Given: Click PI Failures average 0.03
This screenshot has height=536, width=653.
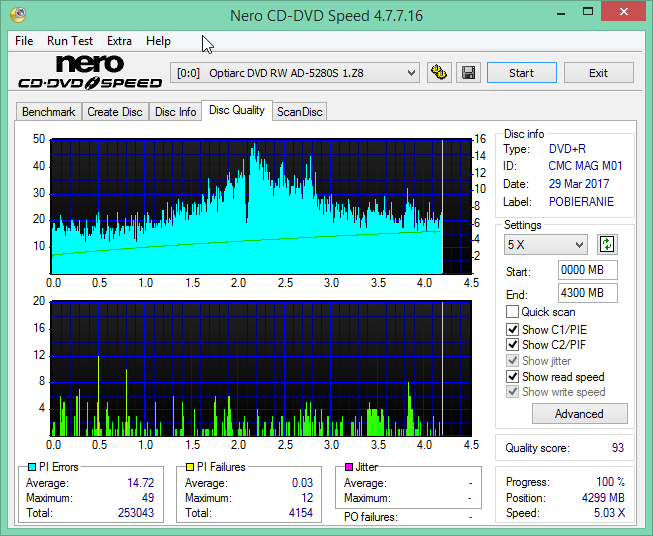Looking at the screenshot, I should pos(302,483).
